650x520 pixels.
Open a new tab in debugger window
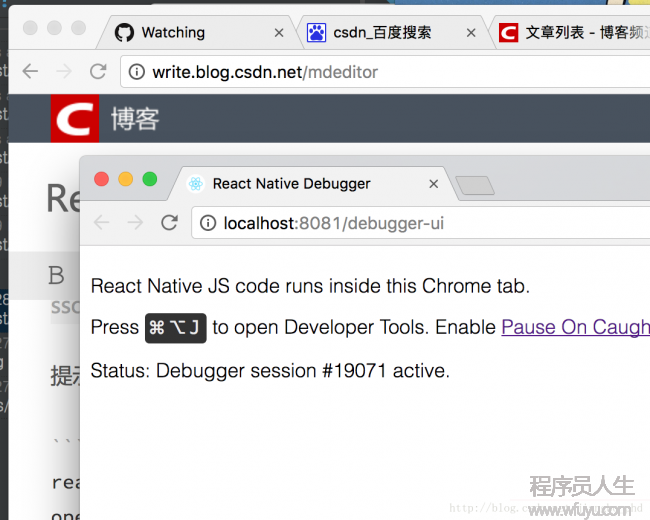(475, 185)
